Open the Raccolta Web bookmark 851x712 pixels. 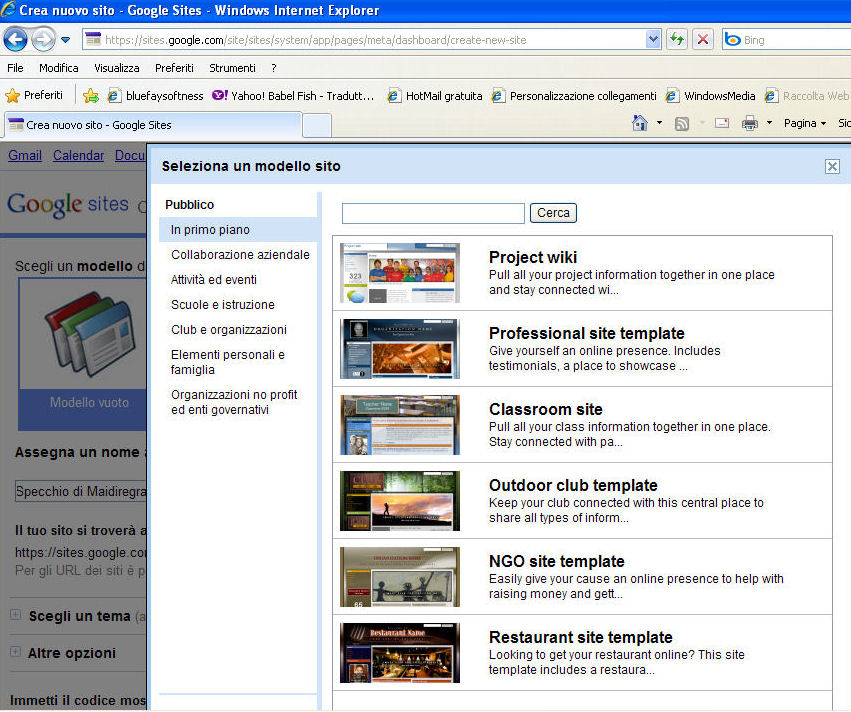pyautogui.click(x=806, y=96)
